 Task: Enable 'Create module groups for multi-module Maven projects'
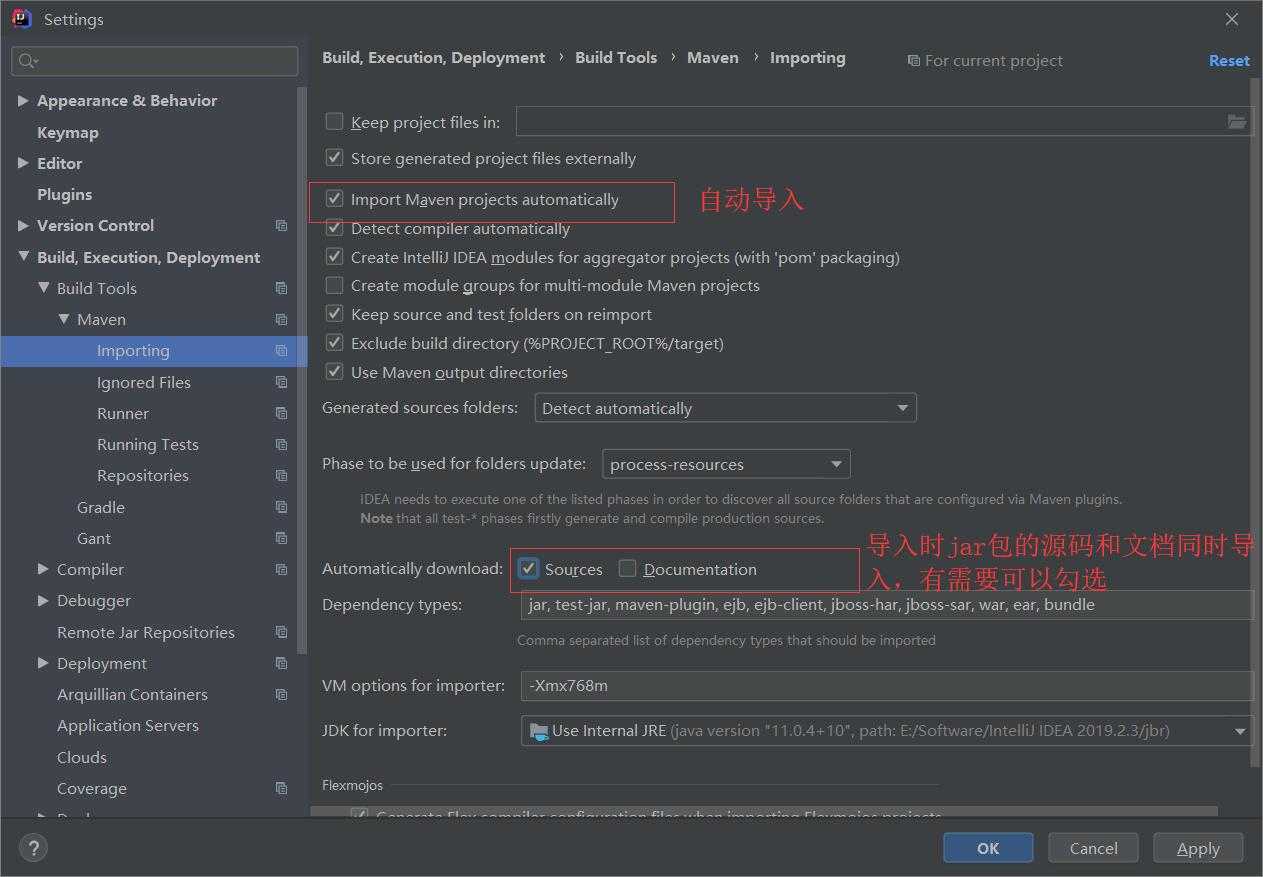pyautogui.click(x=335, y=285)
